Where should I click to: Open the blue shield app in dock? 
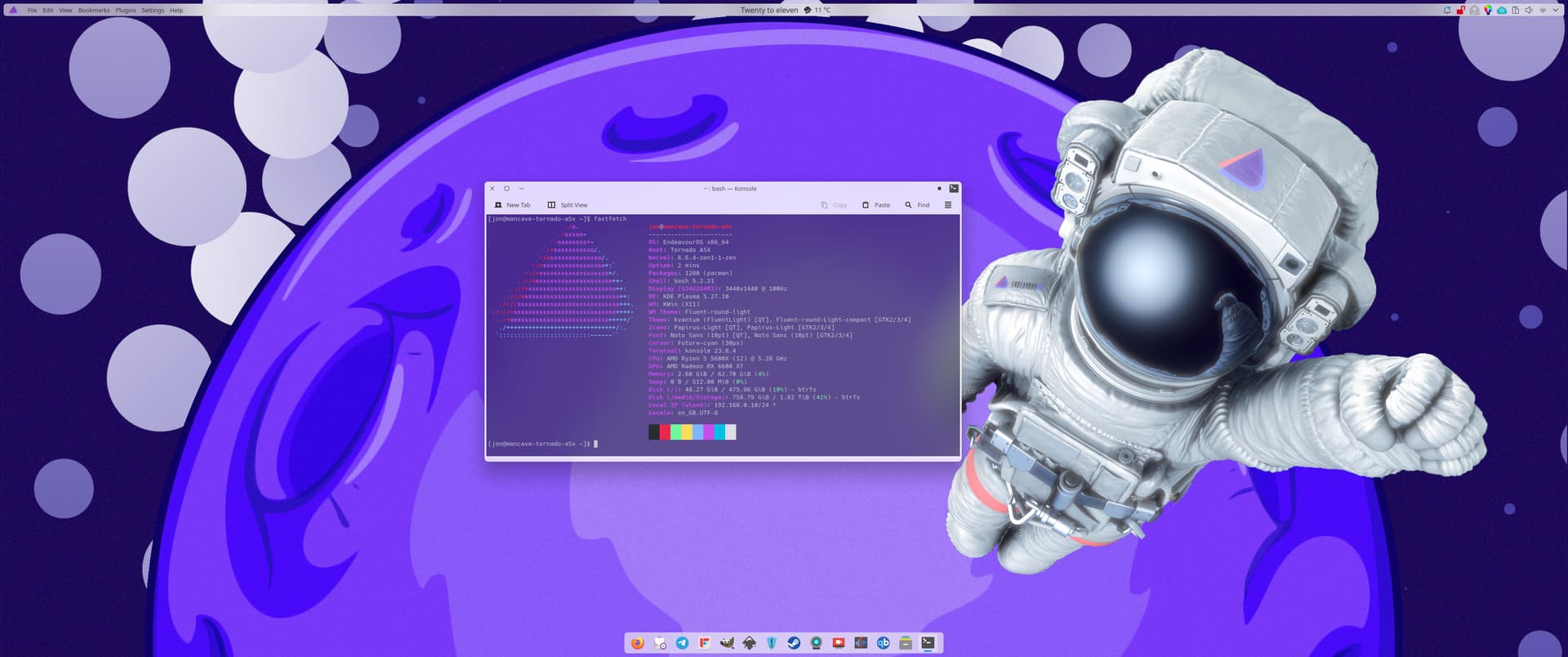tap(771, 643)
